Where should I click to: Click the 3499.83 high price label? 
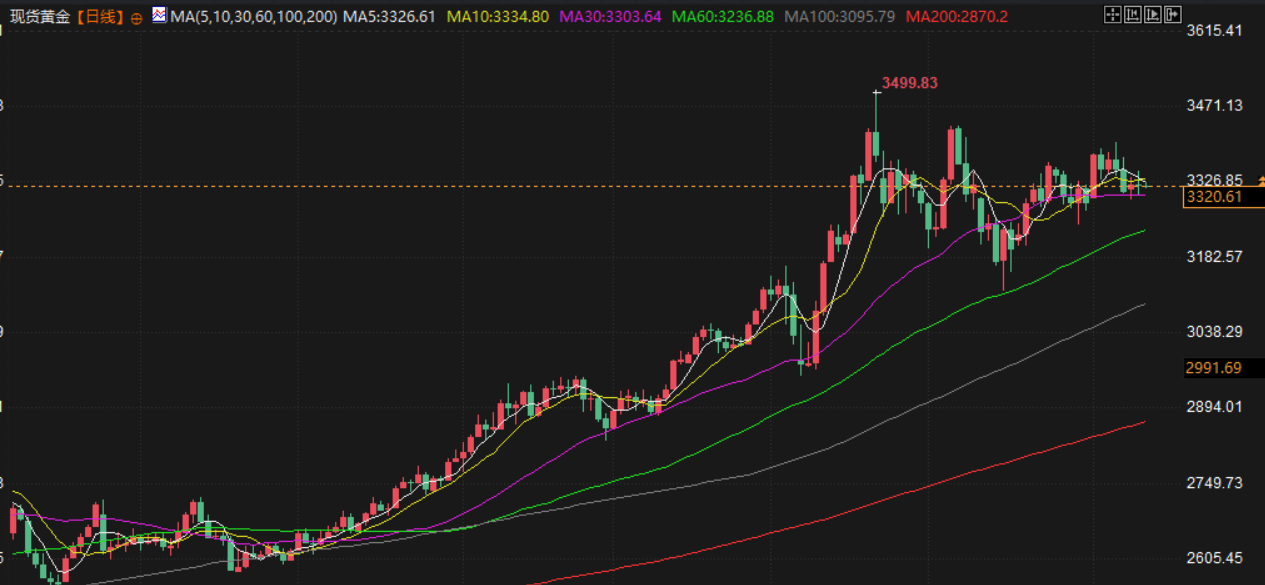coord(909,83)
